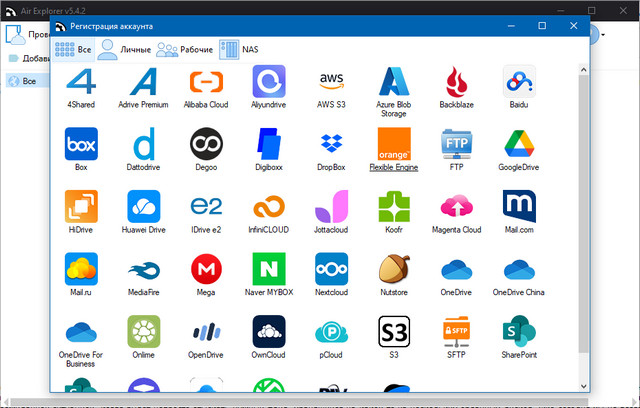Select the FTP connection icon
Image resolution: width=640 pixels, height=408 pixels.
(x=456, y=144)
